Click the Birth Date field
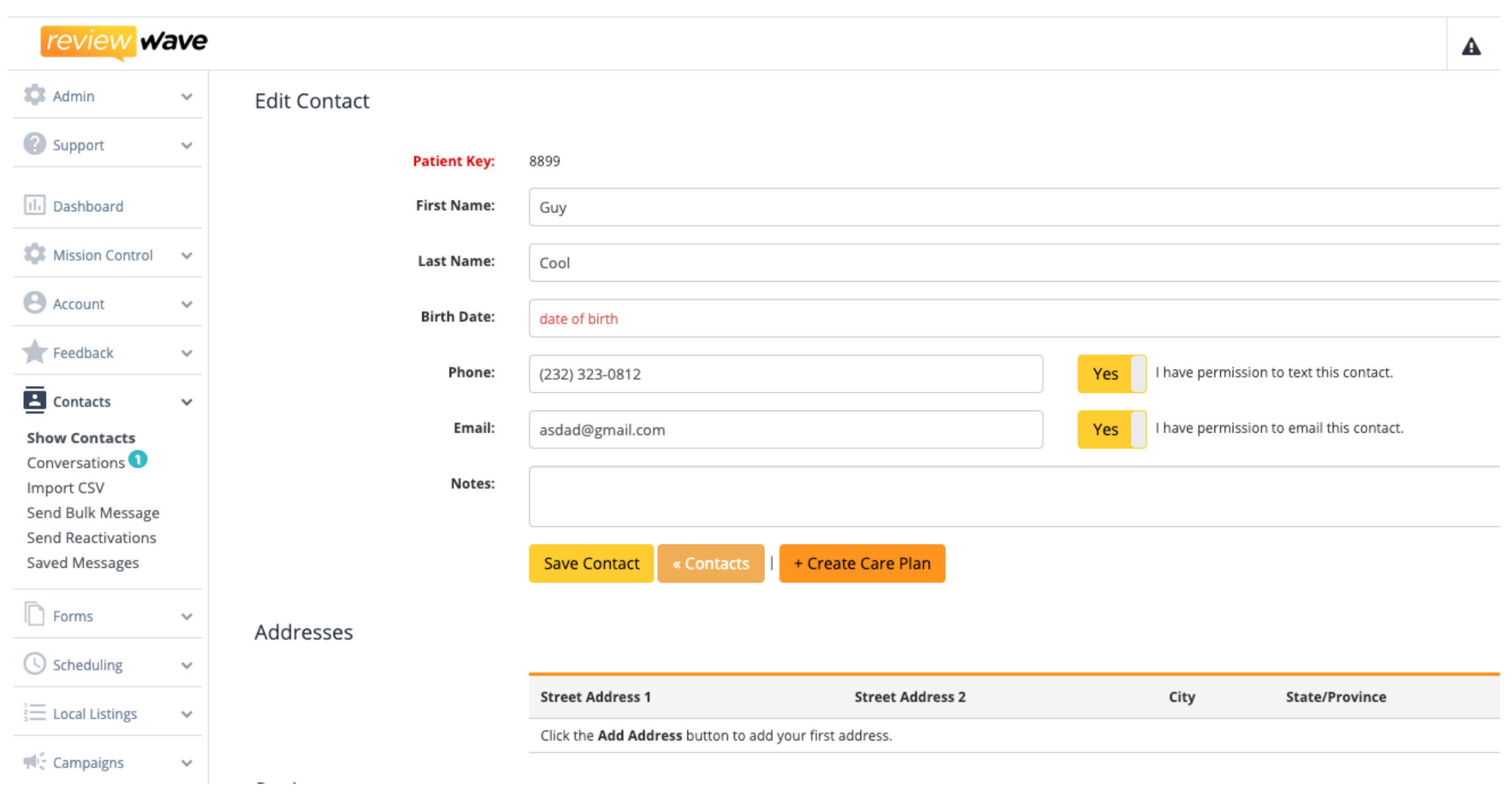 (x=1014, y=318)
